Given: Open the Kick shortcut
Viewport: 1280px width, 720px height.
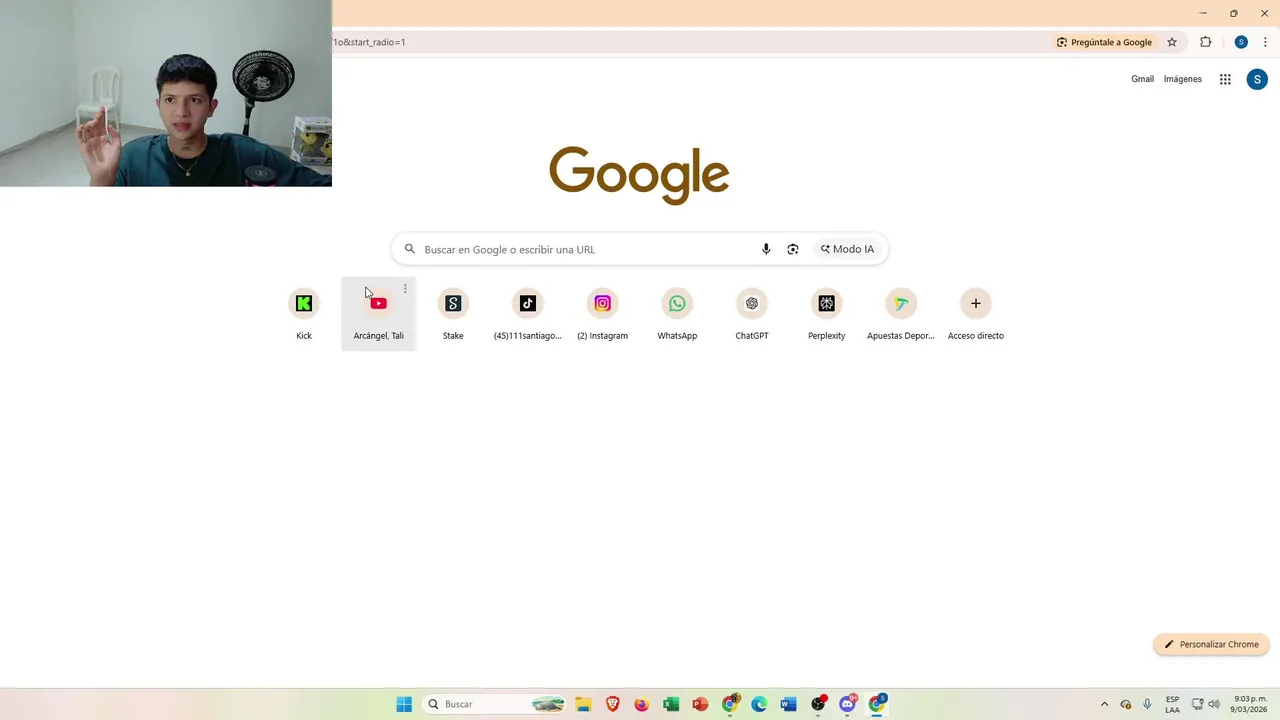Looking at the screenshot, I should click(304, 314).
